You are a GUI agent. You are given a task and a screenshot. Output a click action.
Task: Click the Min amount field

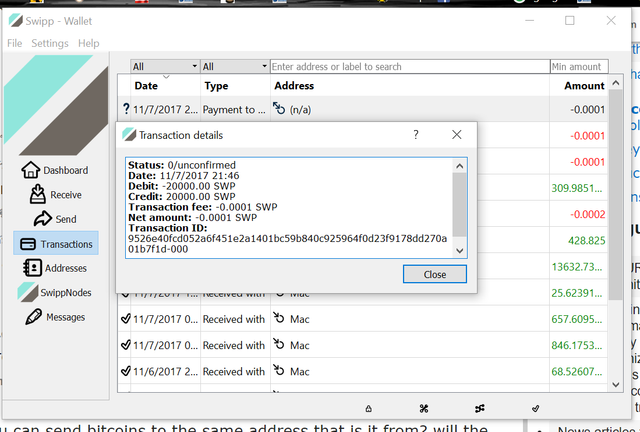coord(579,67)
